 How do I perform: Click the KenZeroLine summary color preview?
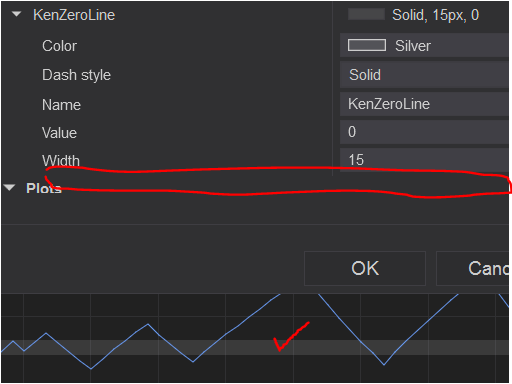tap(366, 14)
